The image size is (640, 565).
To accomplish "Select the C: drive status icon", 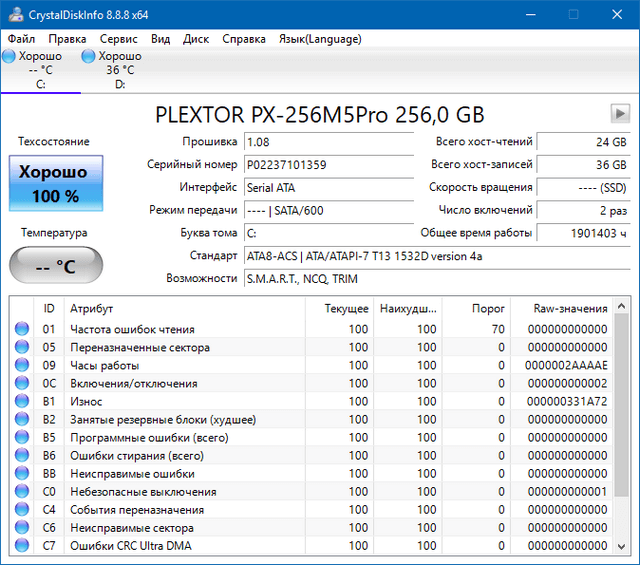I will point(10,57).
